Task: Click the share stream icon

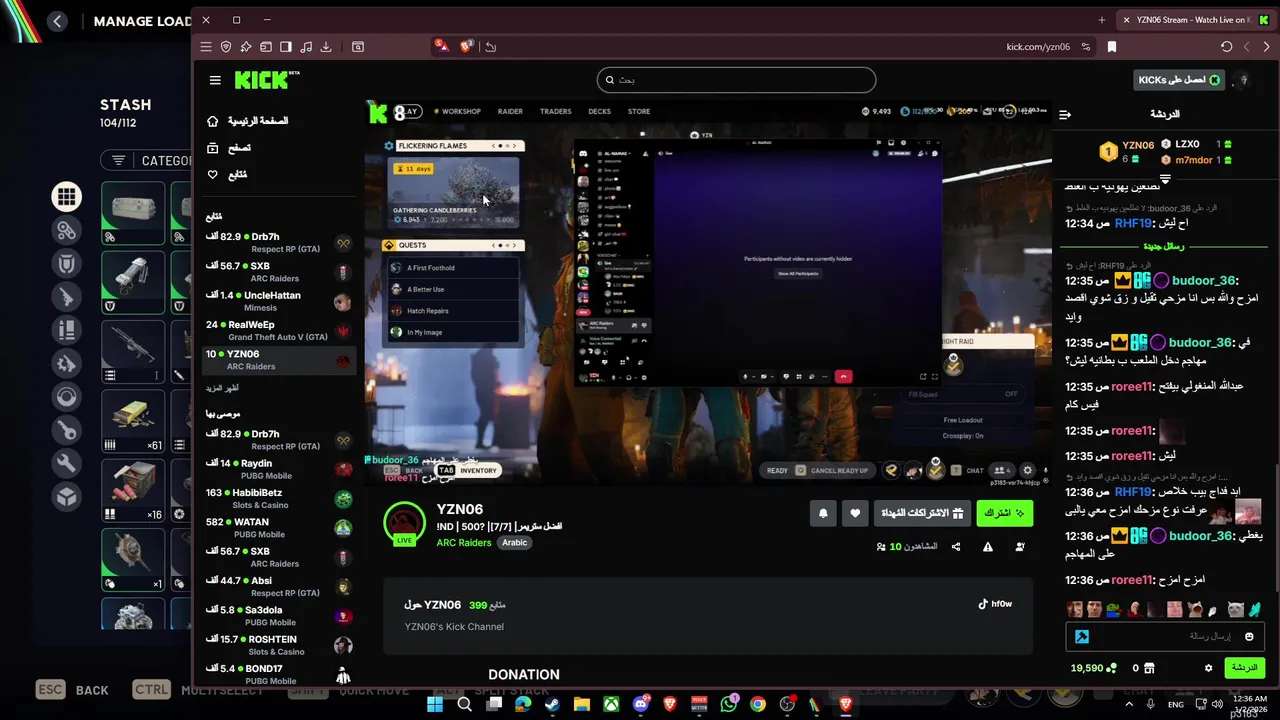Action: coord(956,547)
